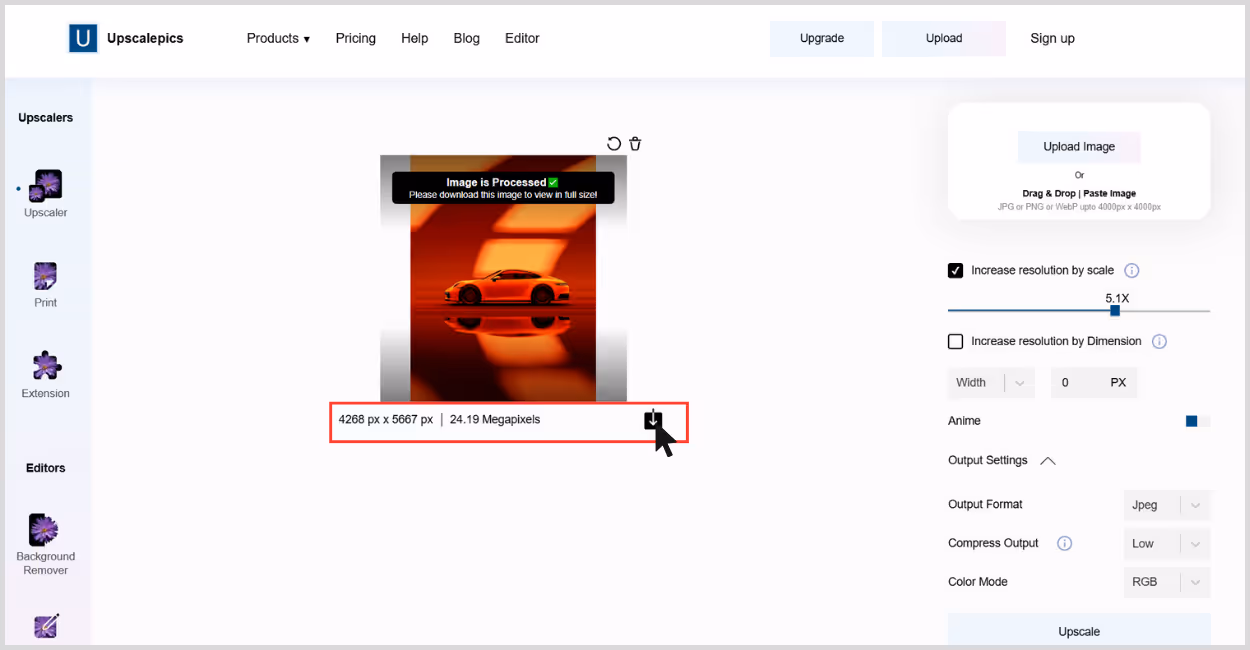Open the Color Mode RGB dropdown
This screenshot has height=650, width=1250.
tap(1167, 582)
